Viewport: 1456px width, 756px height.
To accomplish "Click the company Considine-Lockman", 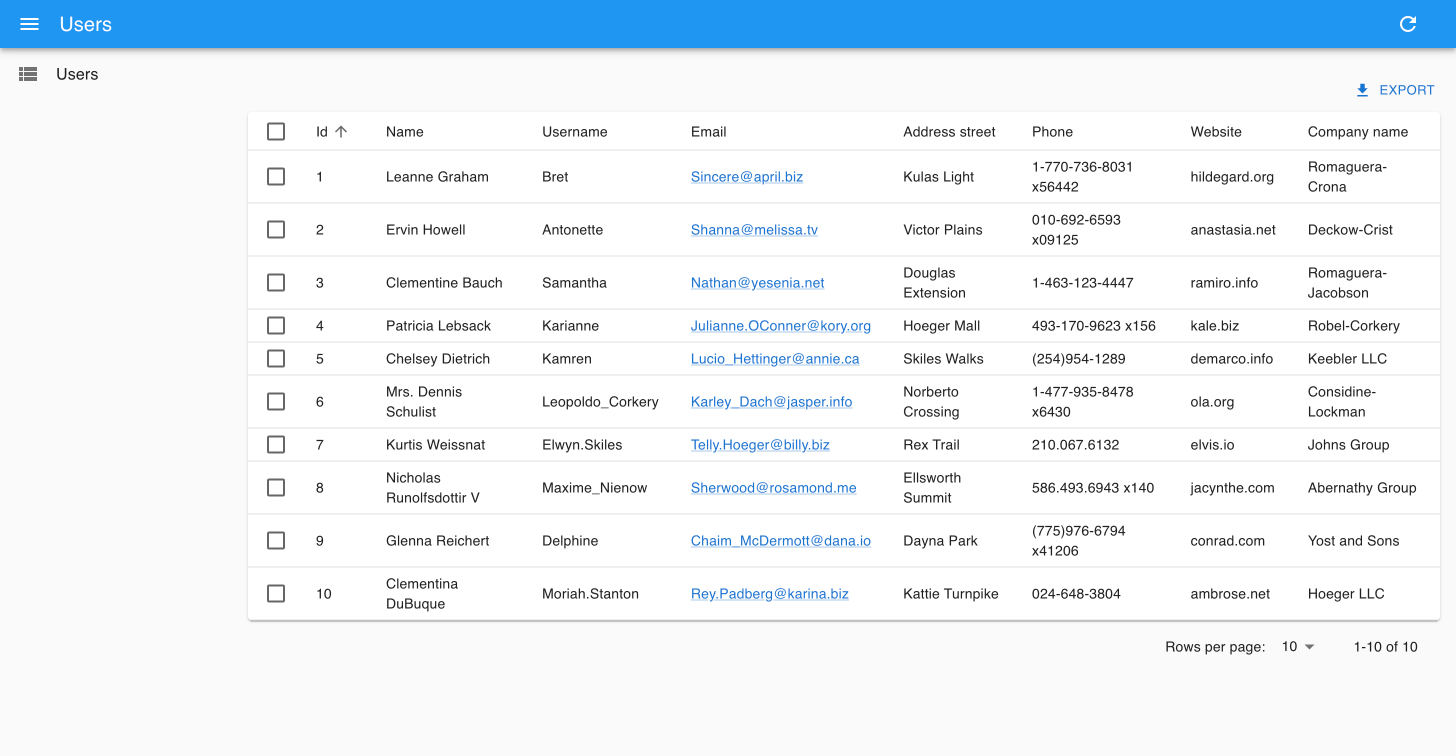I will pyautogui.click(x=1342, y=401).
